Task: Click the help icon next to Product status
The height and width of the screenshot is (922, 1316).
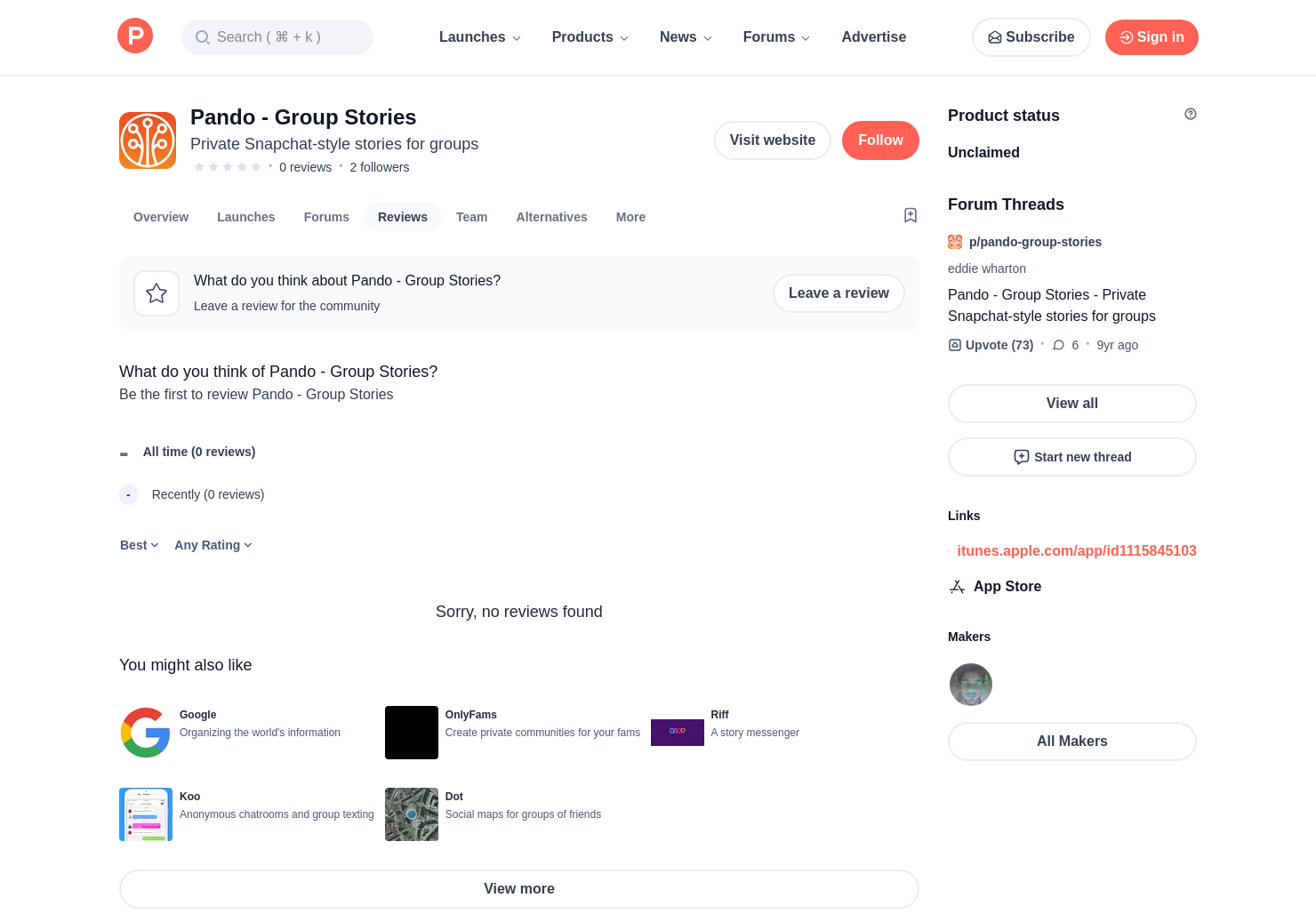Action: tap(1190, 114)
